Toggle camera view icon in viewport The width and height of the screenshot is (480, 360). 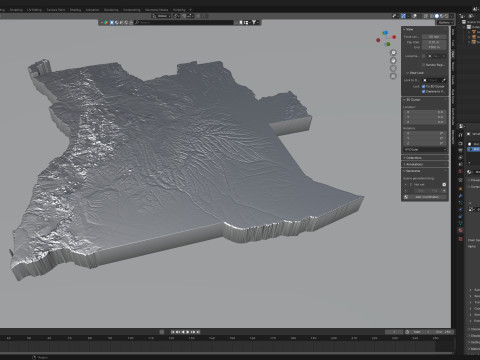(393, 68)
